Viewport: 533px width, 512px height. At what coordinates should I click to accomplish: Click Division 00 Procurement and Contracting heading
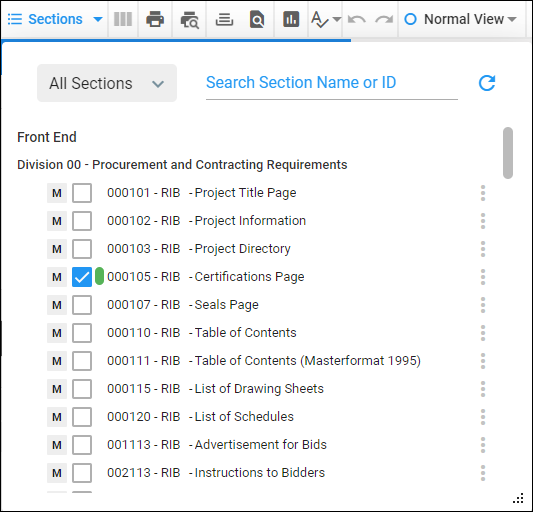point(182,165)
